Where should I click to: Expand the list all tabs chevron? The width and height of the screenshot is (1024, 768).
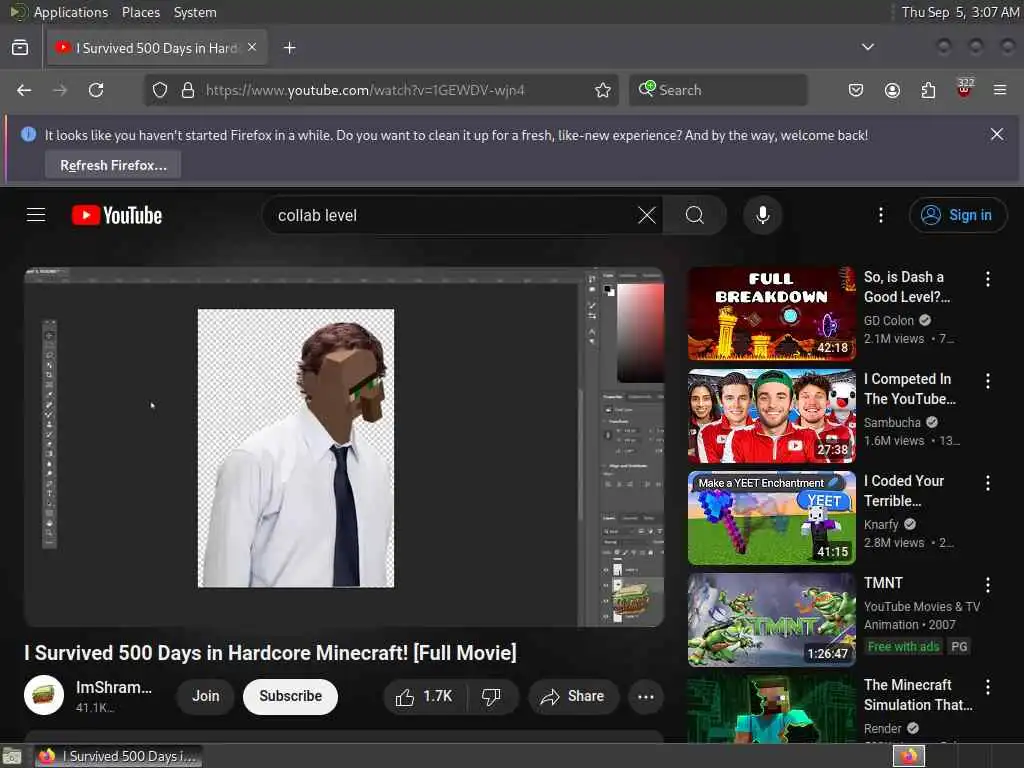click(x=867, y=47)
